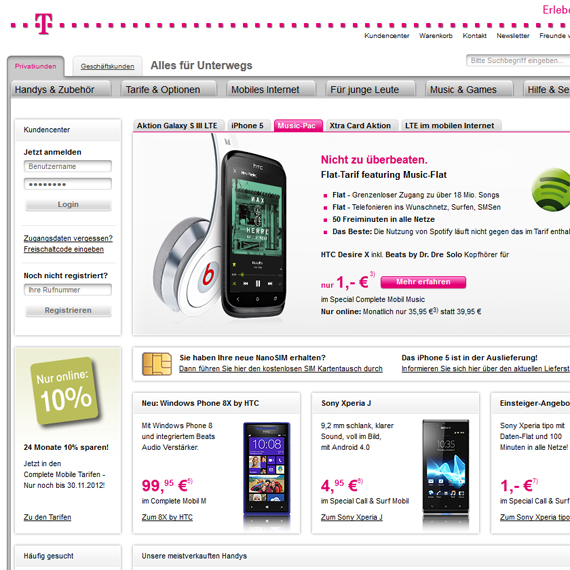Click the Registrieren button
This screenshot has height=570, width=570.
(68, 310)
